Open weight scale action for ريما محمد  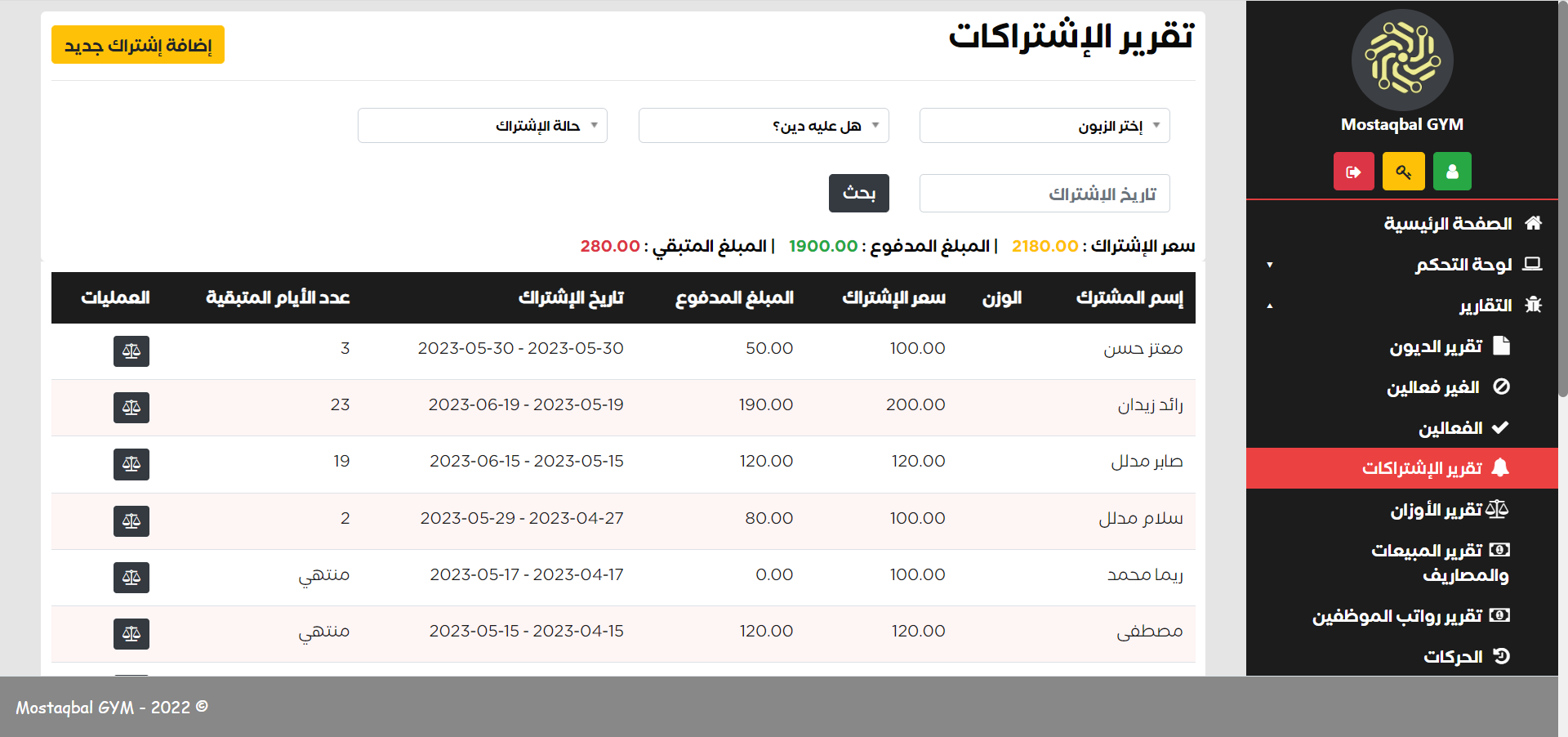(x=131, y=578)
